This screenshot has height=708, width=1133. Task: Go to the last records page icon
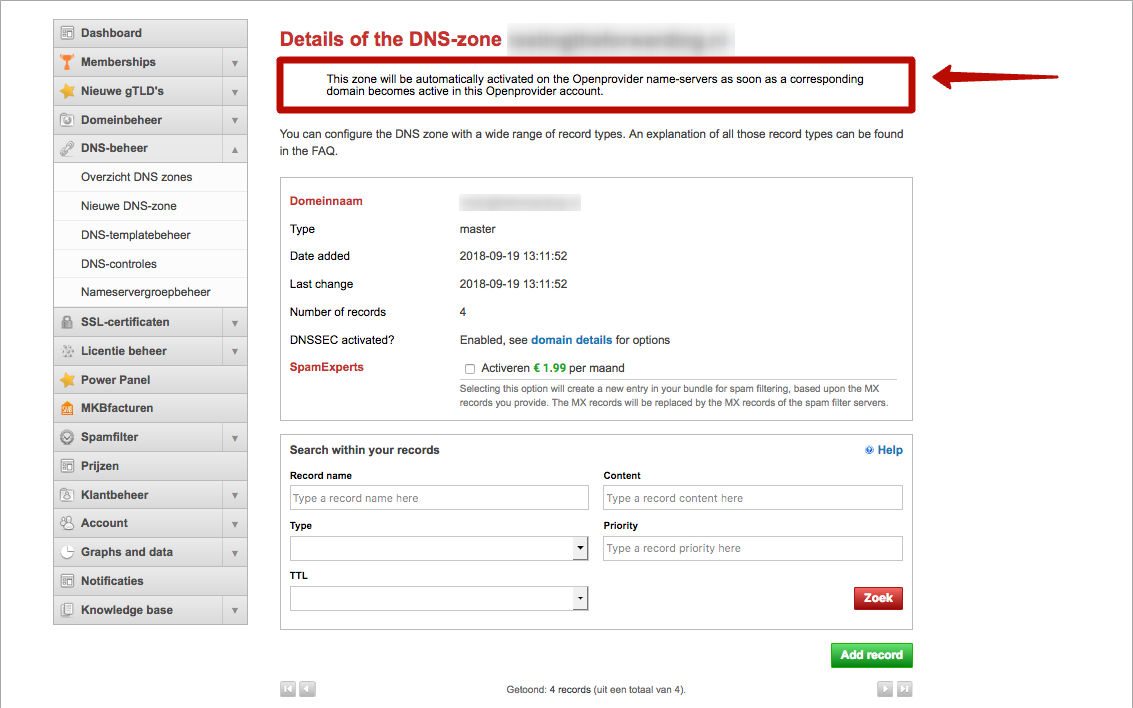pos(904,689)
